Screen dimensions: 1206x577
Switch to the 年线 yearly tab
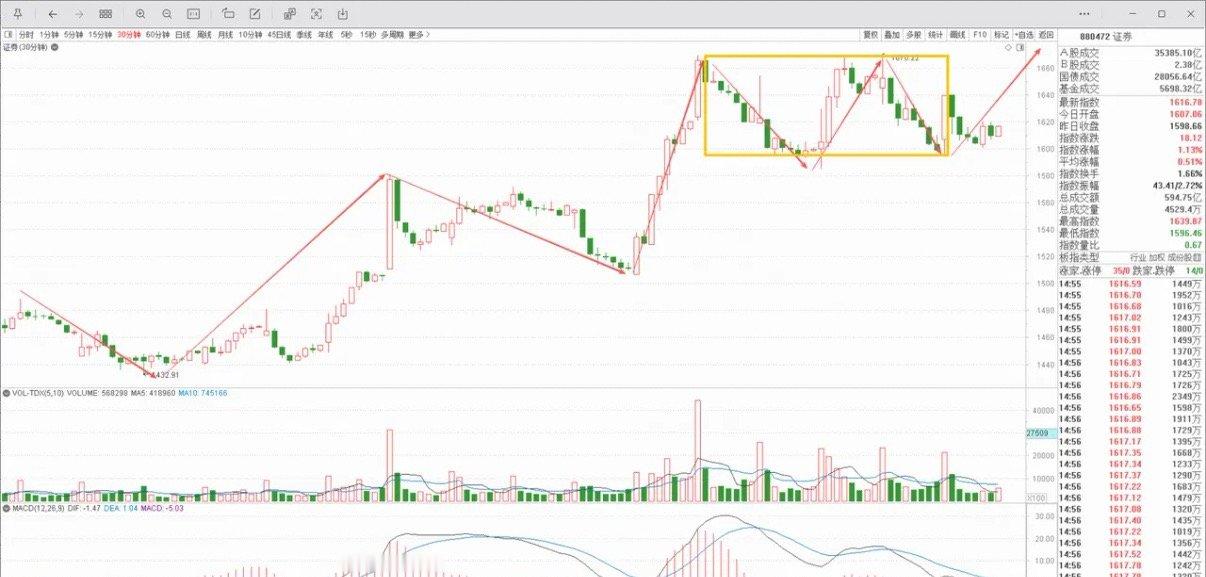coord(326,34)
